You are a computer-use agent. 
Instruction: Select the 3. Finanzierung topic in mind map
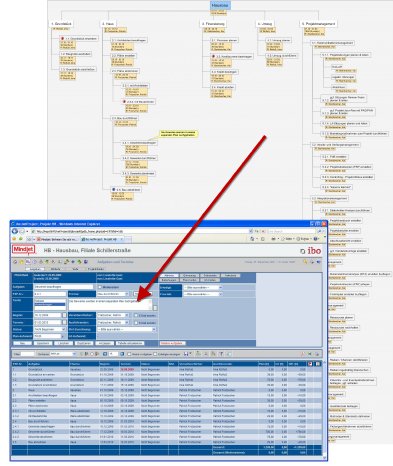click(213, 24)
